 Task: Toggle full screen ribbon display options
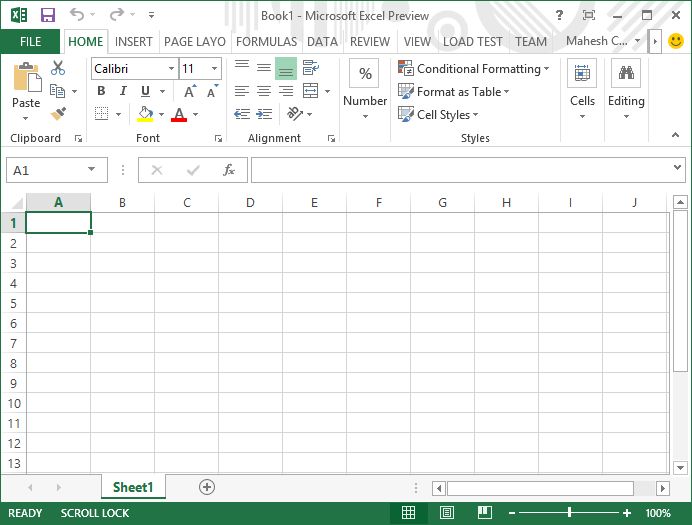click(x=589, y=15)
